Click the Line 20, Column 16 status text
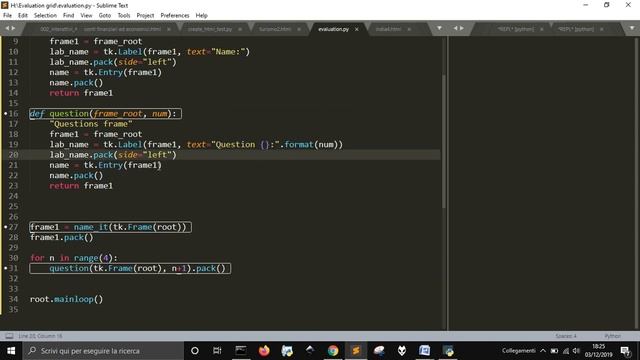This screenshot has width=640, height=360. click(x=40, y=336)
